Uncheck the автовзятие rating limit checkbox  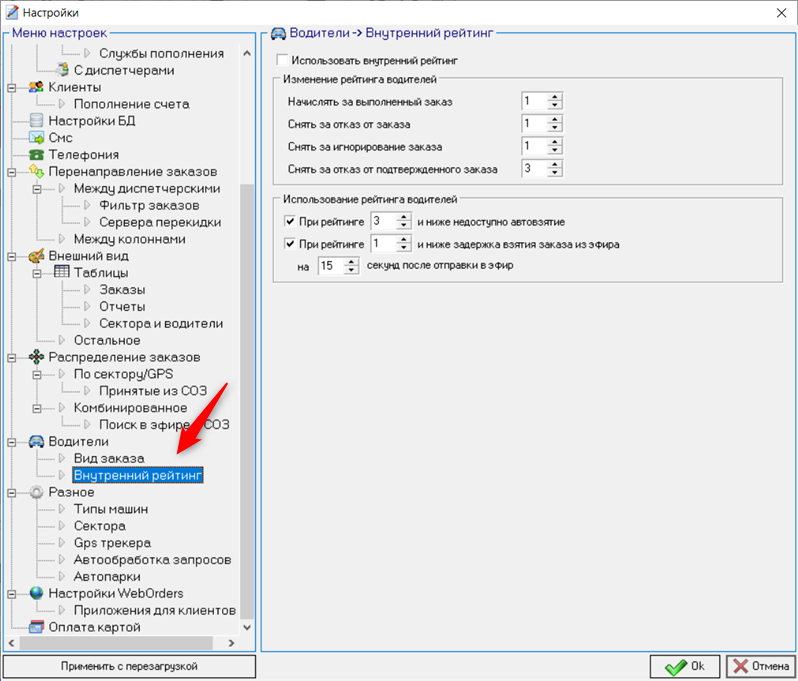(x=290, y=221)
